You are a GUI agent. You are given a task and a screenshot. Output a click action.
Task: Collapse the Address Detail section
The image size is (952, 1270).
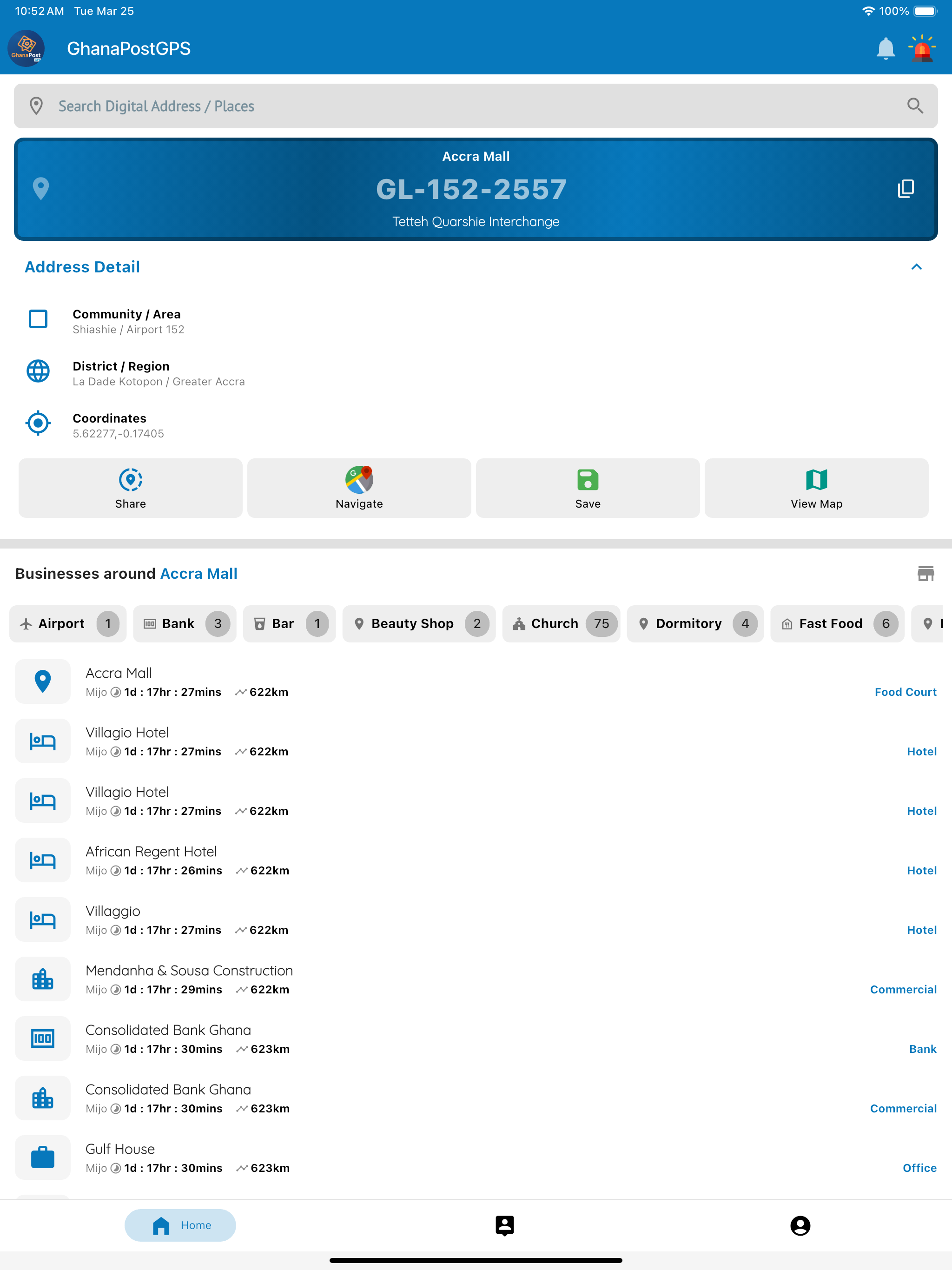click(x=916, y=267)
